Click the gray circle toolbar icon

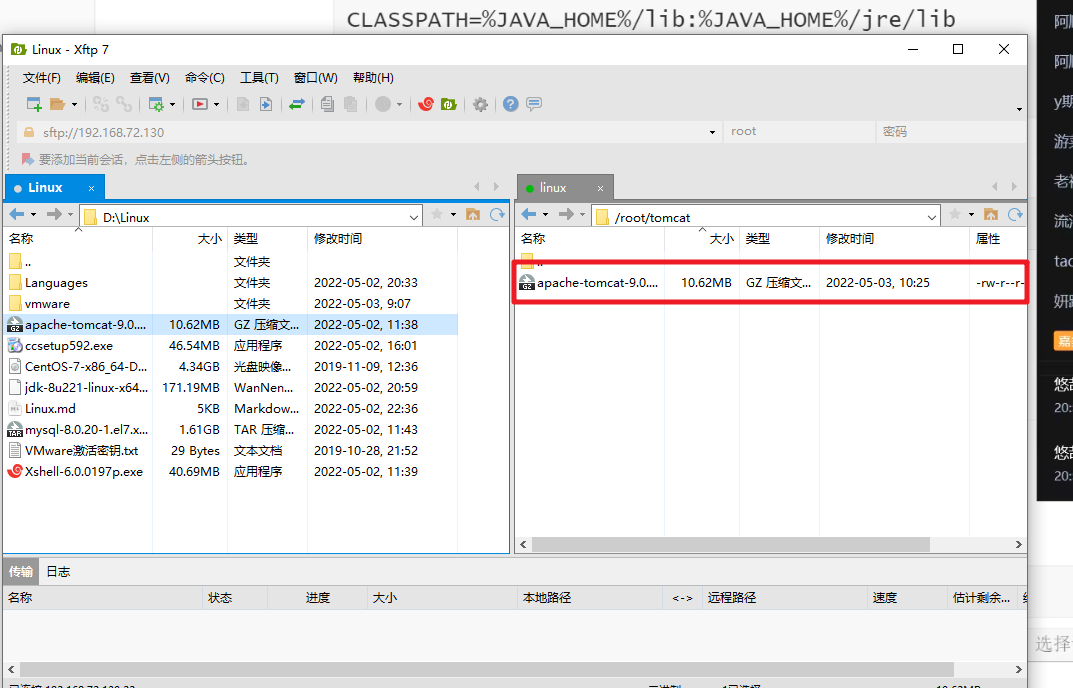point(383,104)
